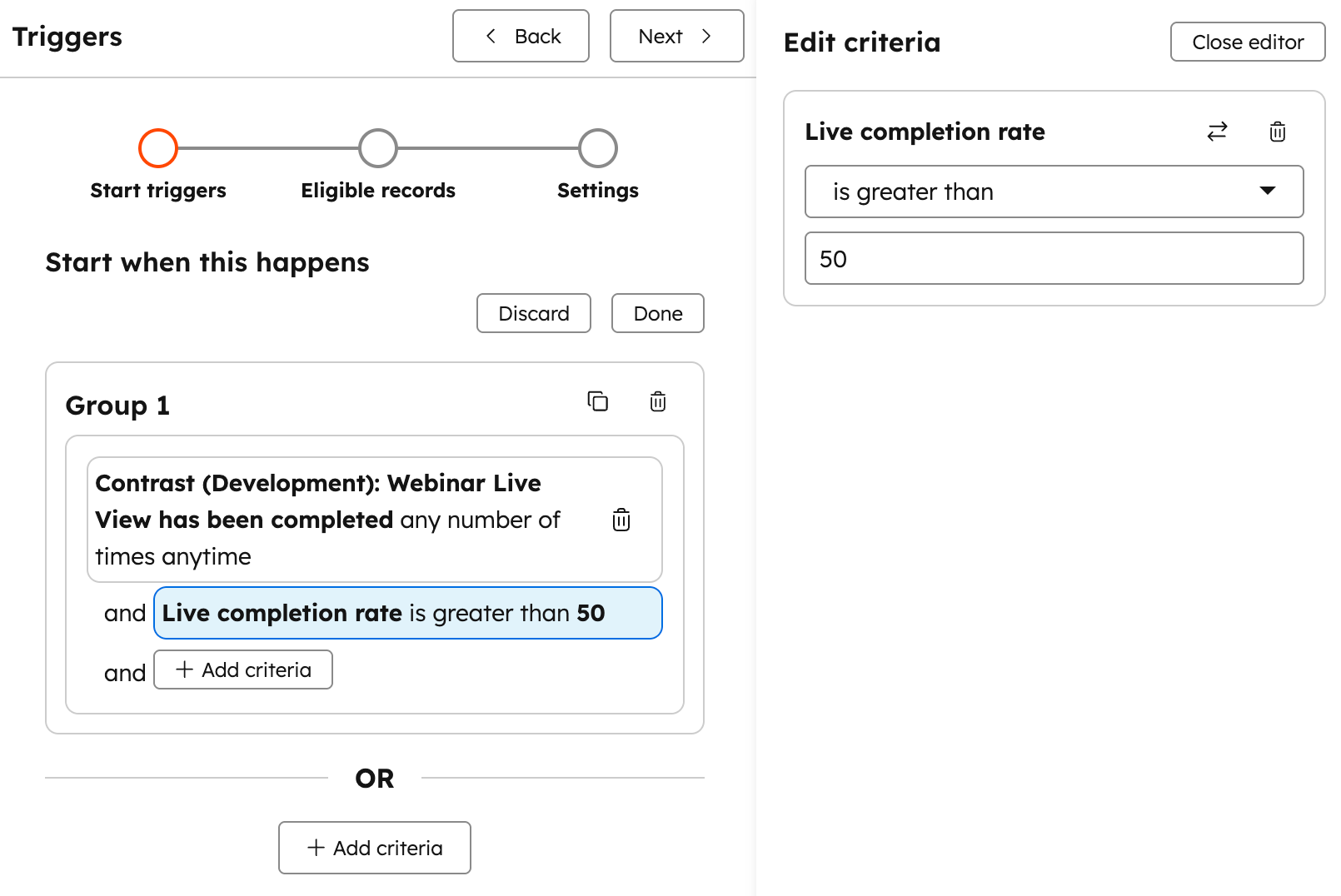Image resolution: width=1341 pixels, height=896 pixels.
Task: Jump to the Eligible records step
Action: point(378,148)
